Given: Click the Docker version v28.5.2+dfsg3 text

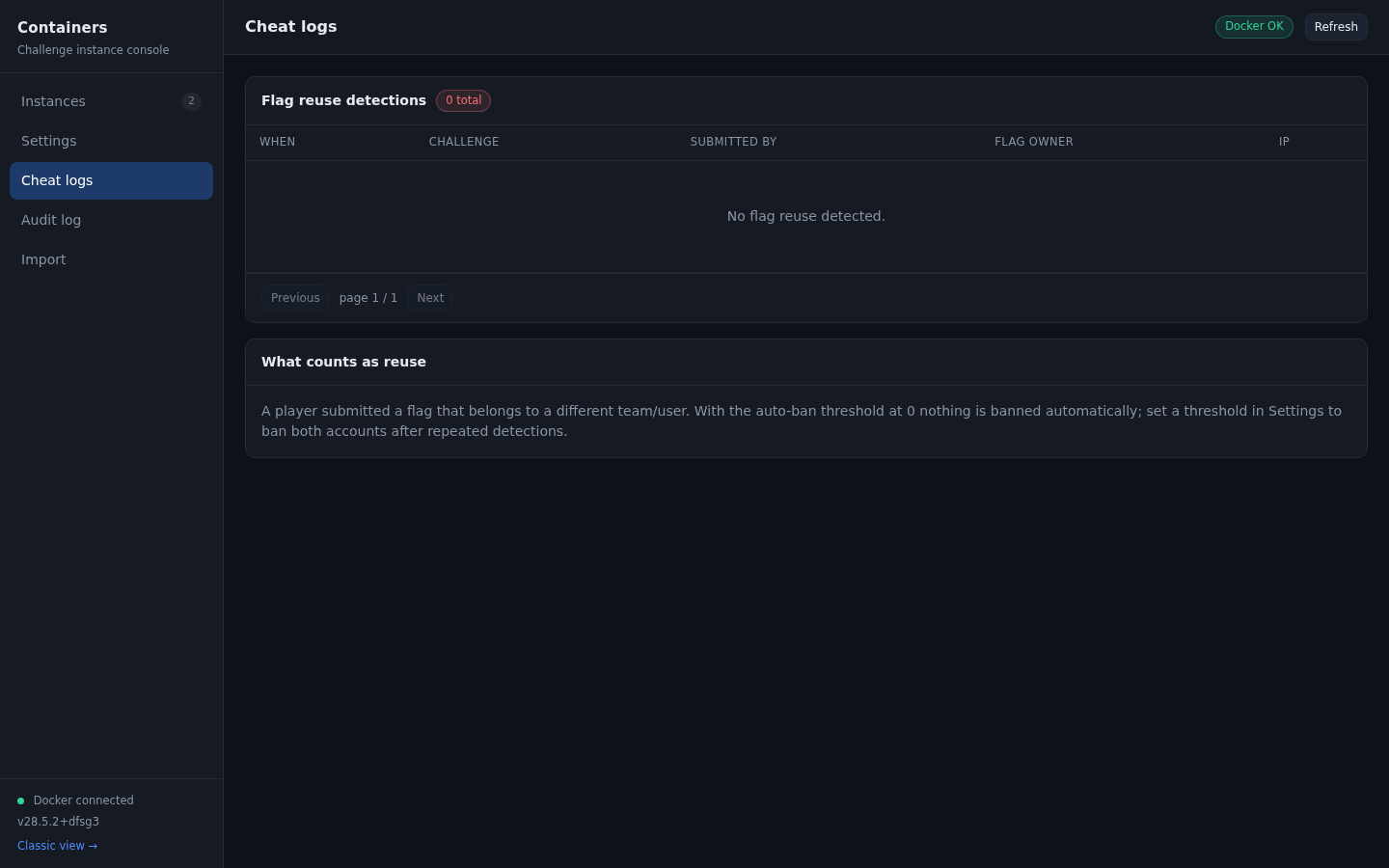Looking at the screenshot, I should pyautogui.click(x=58, y=822).
